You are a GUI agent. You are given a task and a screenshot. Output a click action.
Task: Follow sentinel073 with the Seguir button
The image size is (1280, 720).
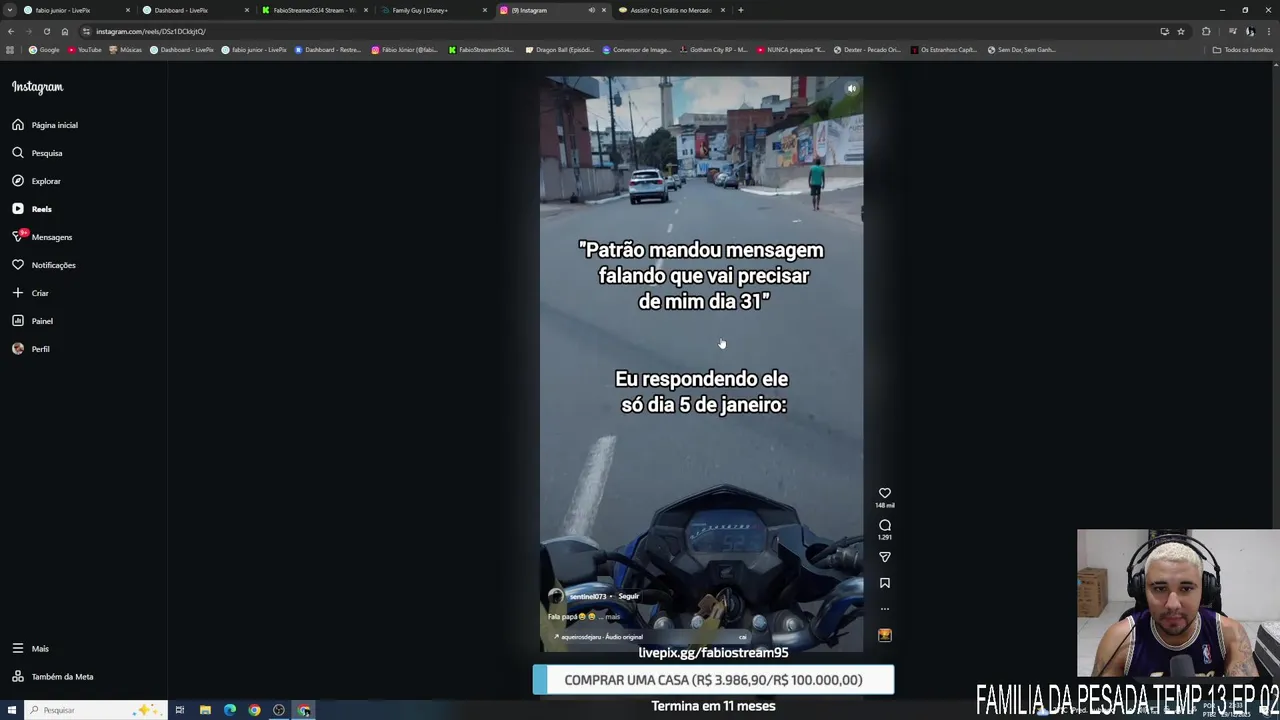628,596
